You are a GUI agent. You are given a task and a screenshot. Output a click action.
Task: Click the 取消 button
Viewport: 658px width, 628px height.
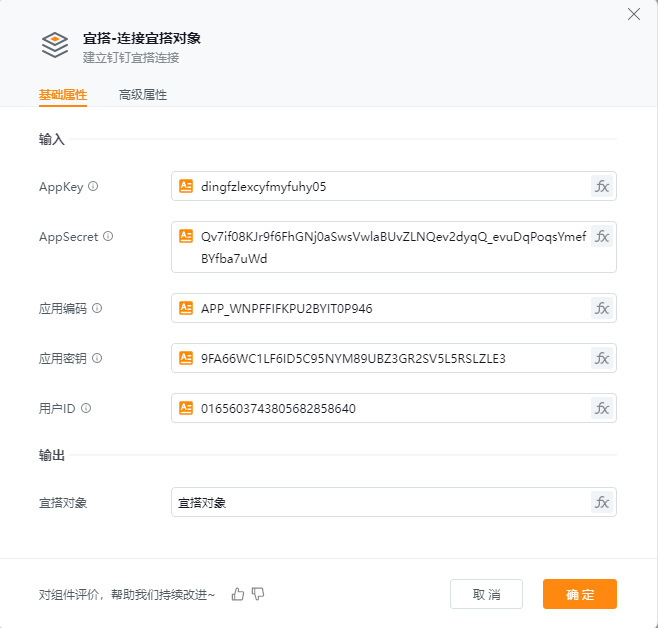point(486,594)
